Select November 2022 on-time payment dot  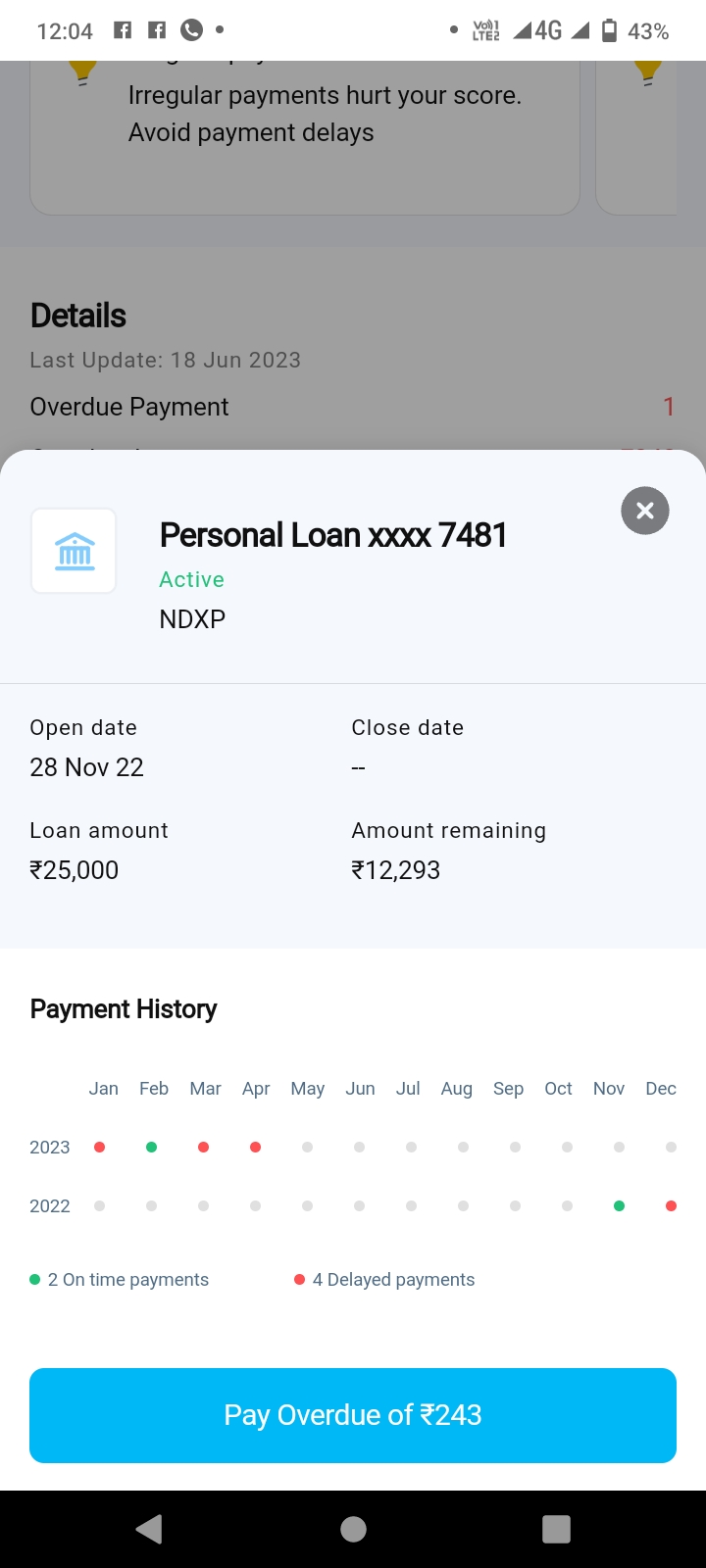point(619,1205)
